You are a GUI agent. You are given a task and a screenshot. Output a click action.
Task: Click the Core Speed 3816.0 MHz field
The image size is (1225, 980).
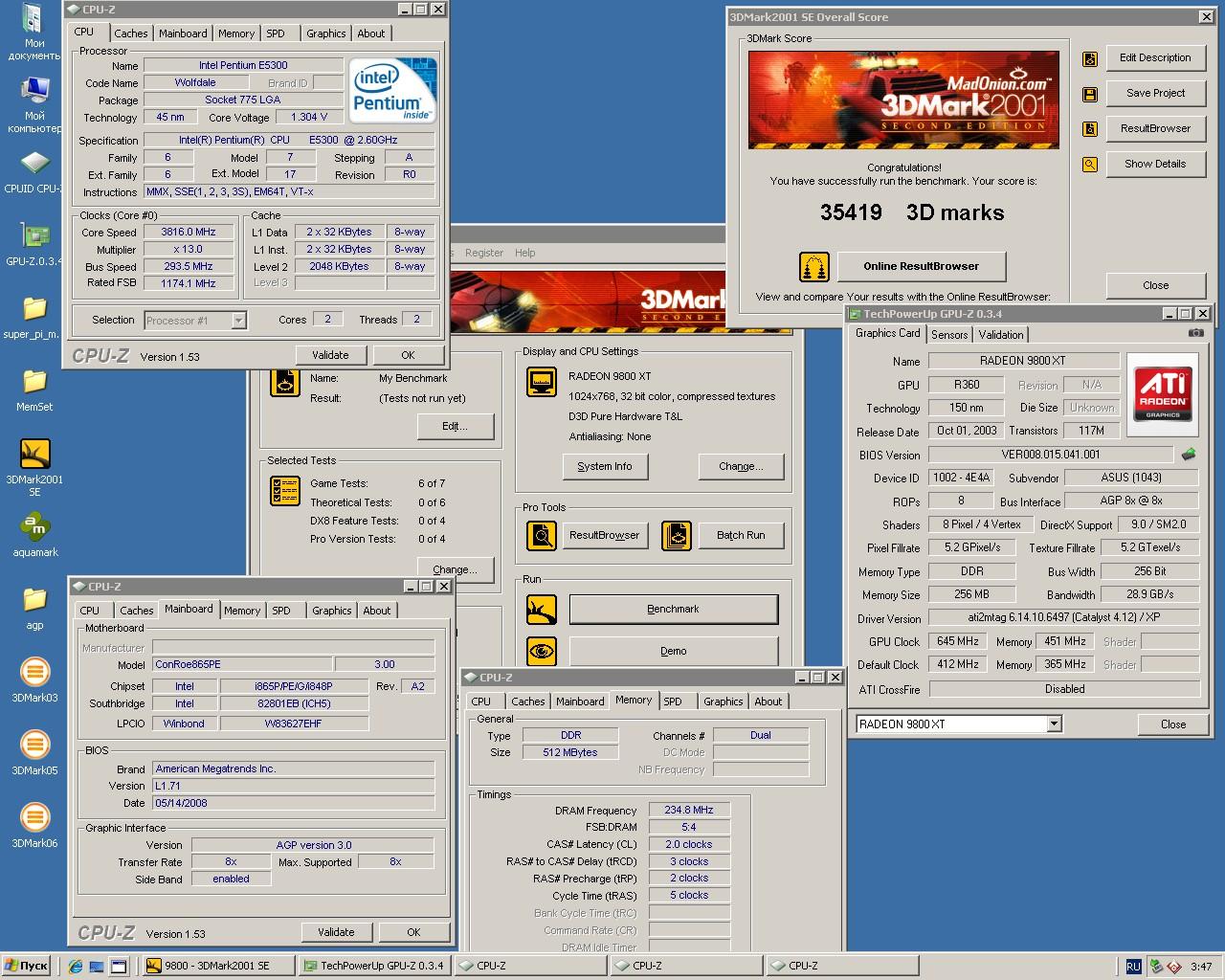pyautogui.click(x=188, y=232)
